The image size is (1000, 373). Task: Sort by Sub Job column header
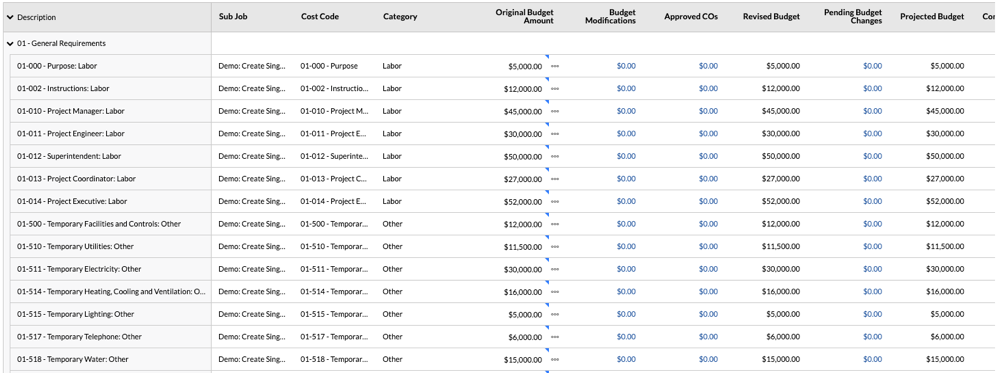point(233,17)
